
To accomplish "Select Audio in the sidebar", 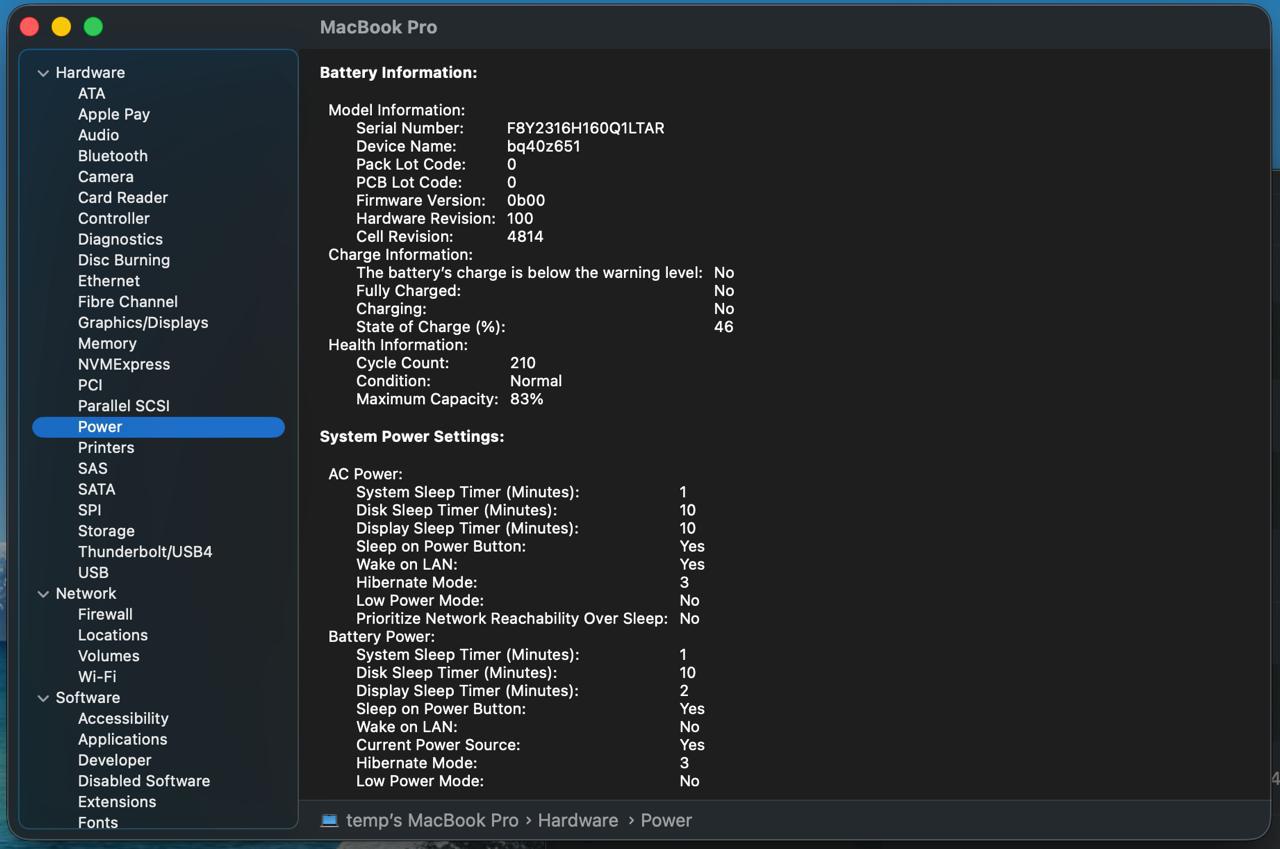I will pos(98,135).
